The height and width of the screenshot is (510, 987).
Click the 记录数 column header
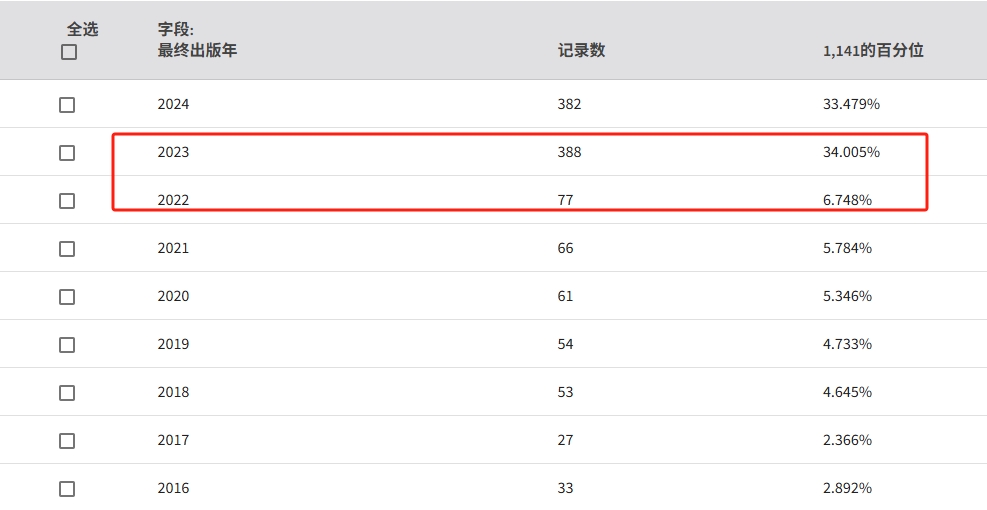(581, 50)
